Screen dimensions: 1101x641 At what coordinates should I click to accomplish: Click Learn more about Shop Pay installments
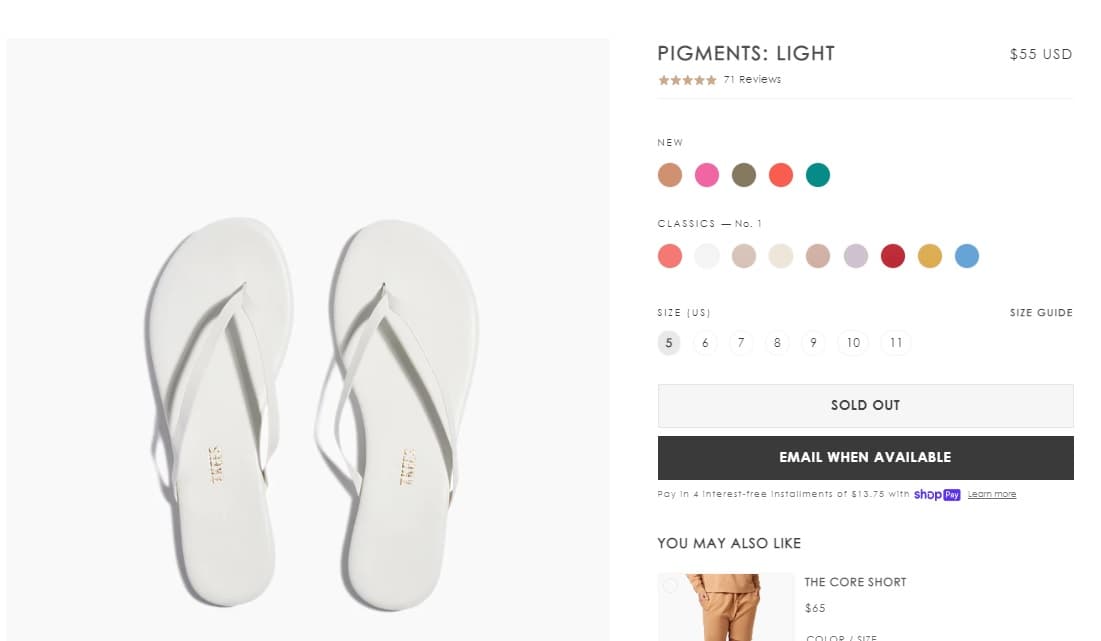pyautogui.click(x=992, y=493)
